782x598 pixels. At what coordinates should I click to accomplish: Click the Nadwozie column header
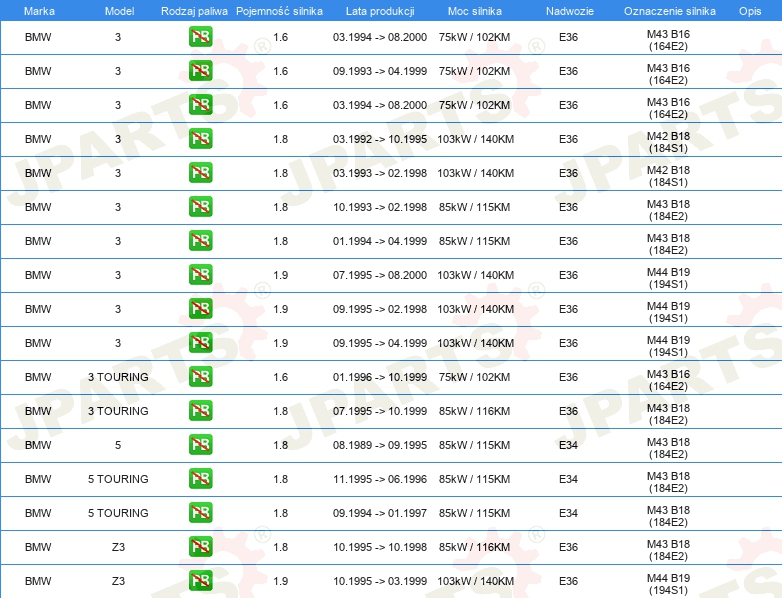pyautogui.click(x=570, y=11)
